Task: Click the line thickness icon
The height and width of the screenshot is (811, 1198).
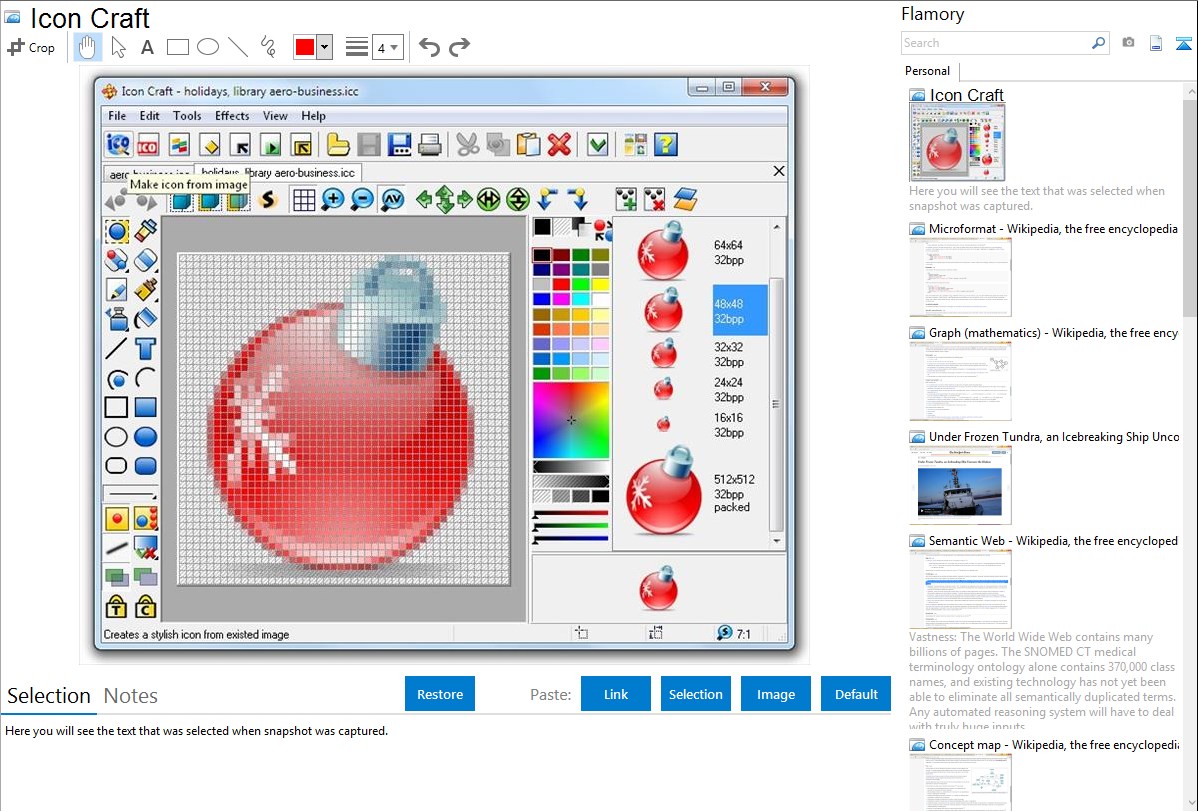Action: click(356, 47)
